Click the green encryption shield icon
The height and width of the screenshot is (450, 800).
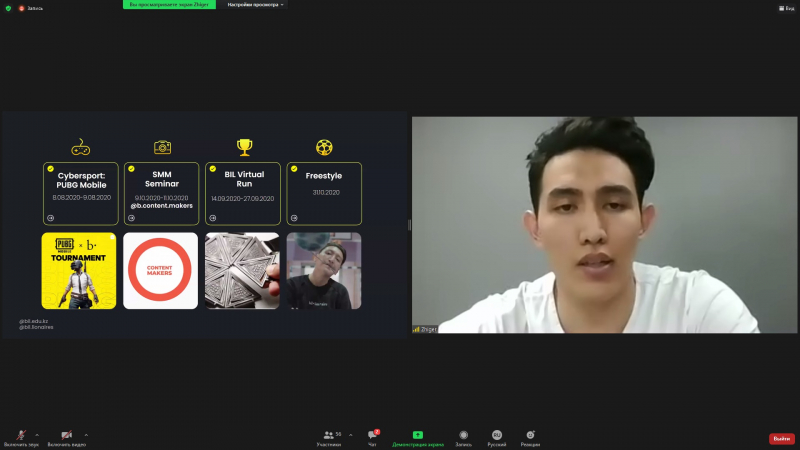click(8, 8)
